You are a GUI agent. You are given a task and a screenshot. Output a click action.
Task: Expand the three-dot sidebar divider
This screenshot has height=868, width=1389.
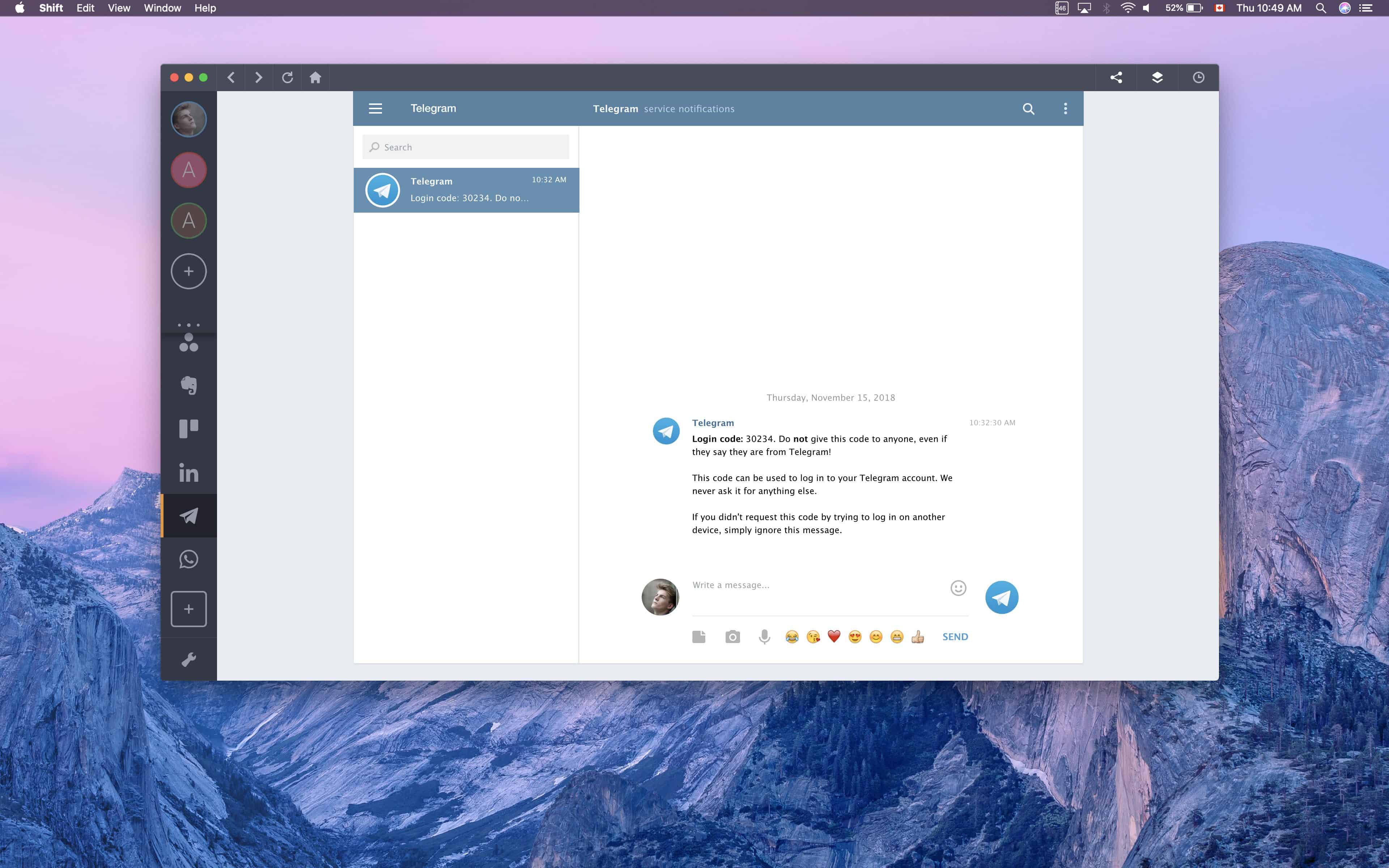pos(189,325)
